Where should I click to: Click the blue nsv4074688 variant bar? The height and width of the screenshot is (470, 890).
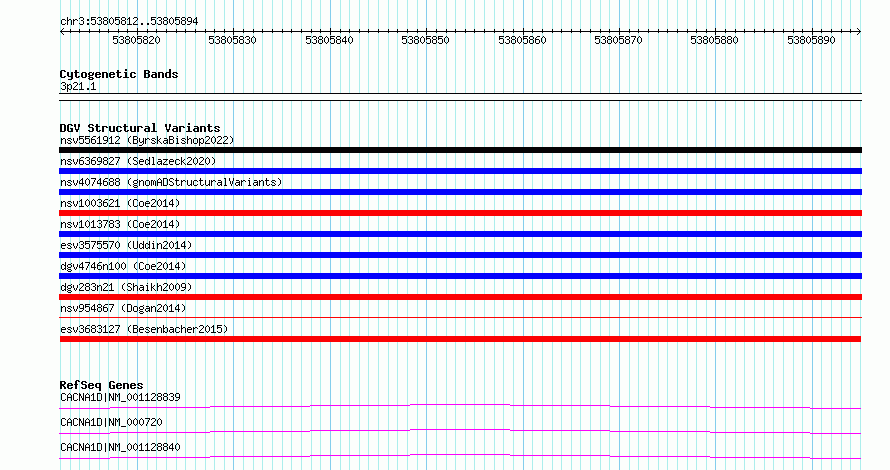pos(460,192)
